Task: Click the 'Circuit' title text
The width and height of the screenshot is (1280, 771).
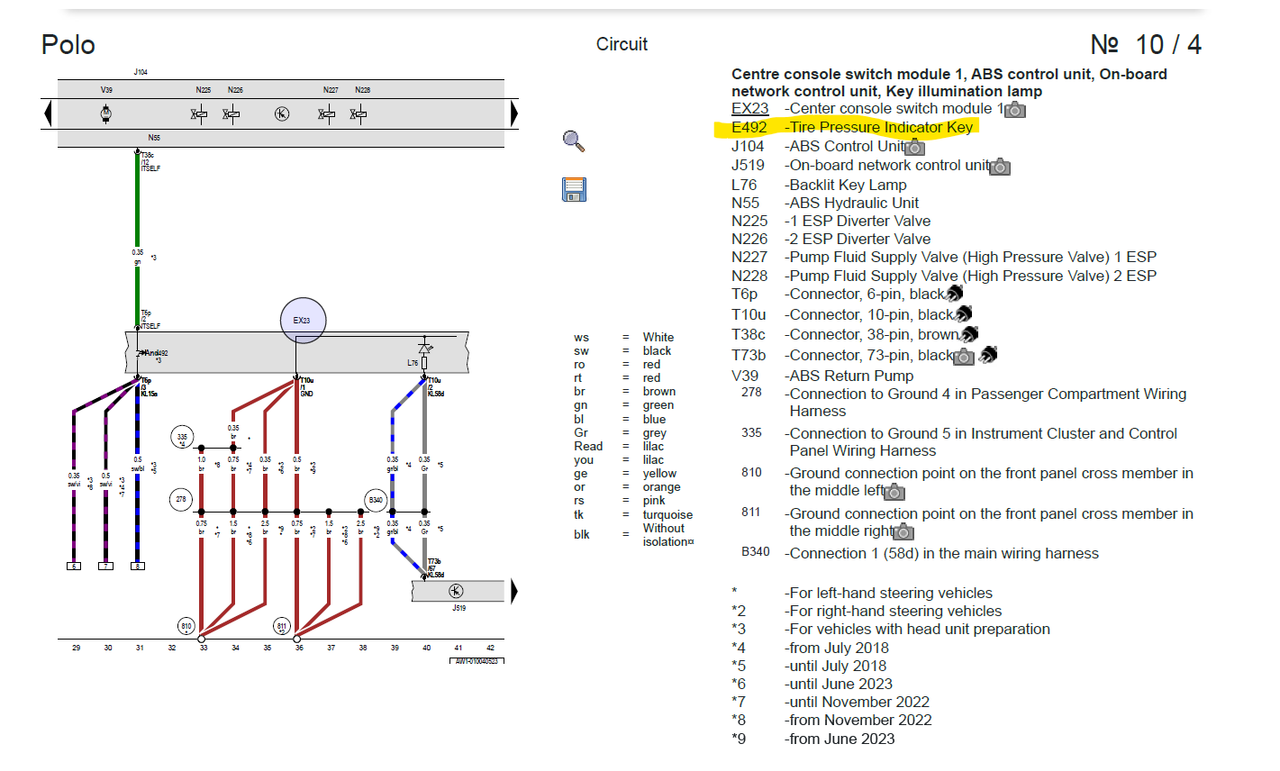Action: (622, 44)
